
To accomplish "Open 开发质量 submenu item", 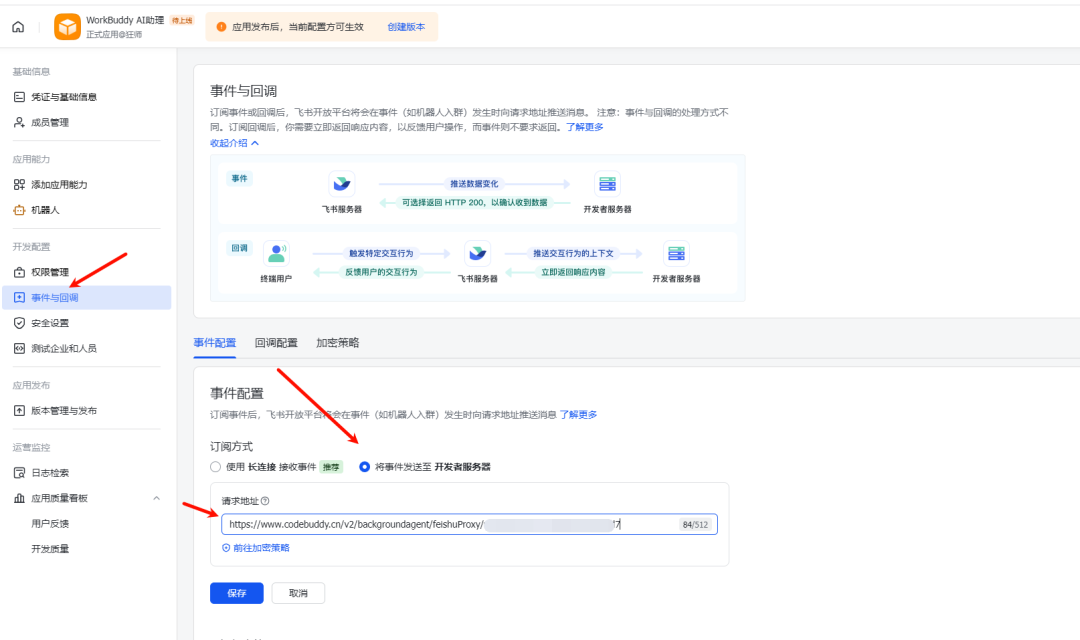I will [50, 549].
